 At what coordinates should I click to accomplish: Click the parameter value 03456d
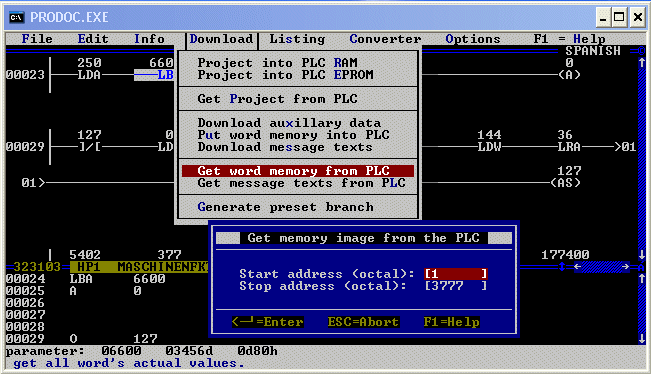coord(189,351)
